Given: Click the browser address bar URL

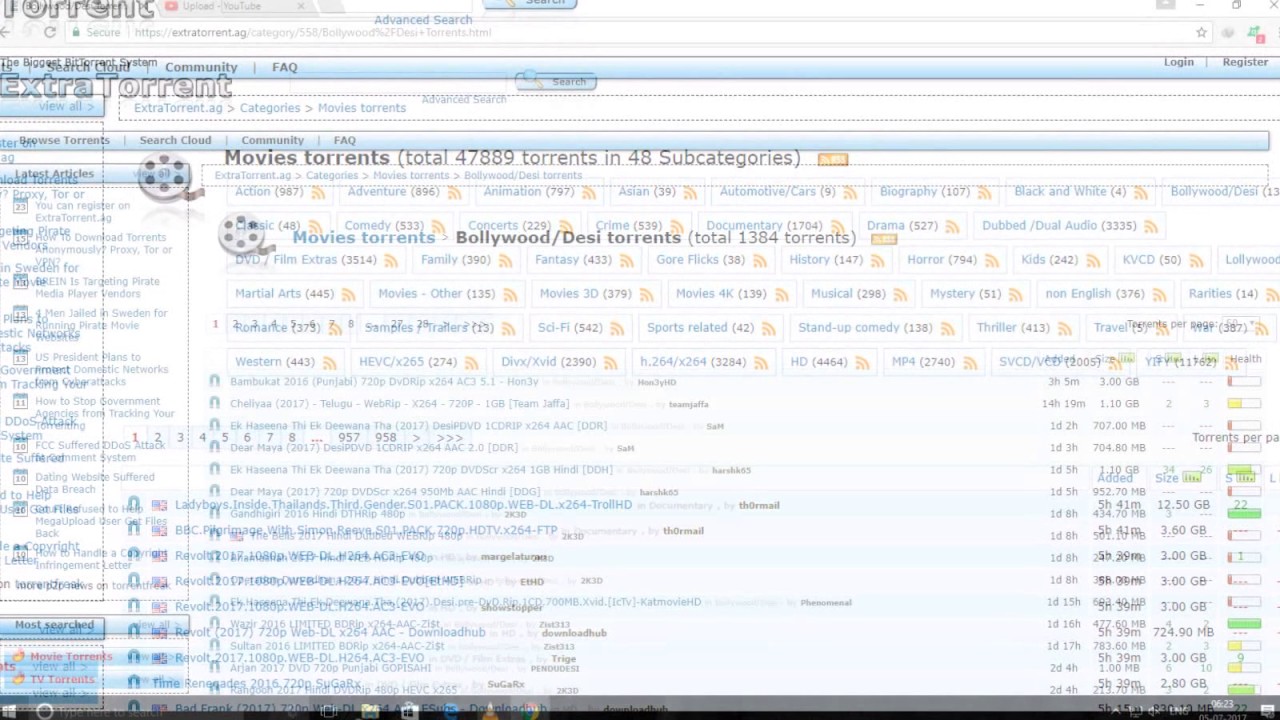Looking at the screenshot, I should [x=312, y=32].
